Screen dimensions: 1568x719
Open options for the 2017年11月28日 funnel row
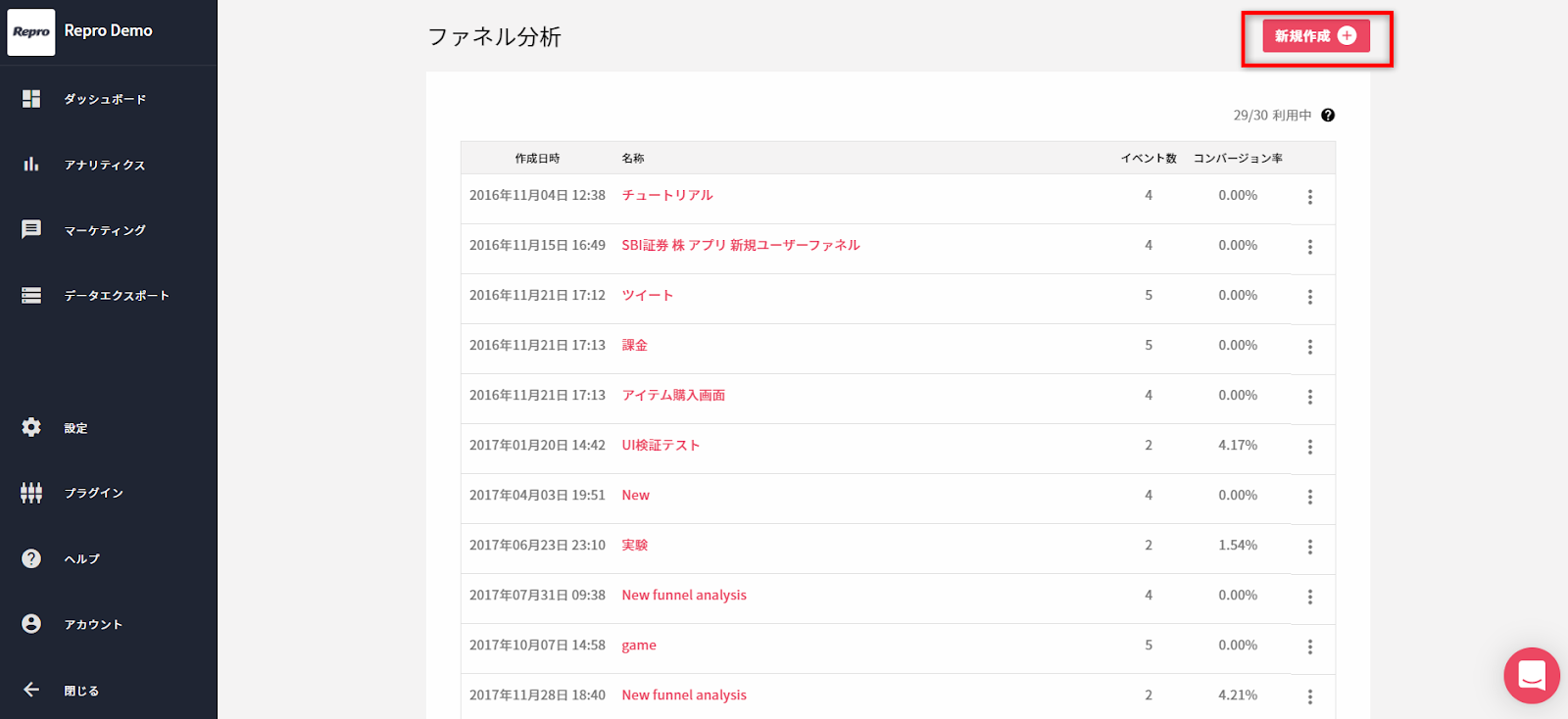[x=1310, y=696]
